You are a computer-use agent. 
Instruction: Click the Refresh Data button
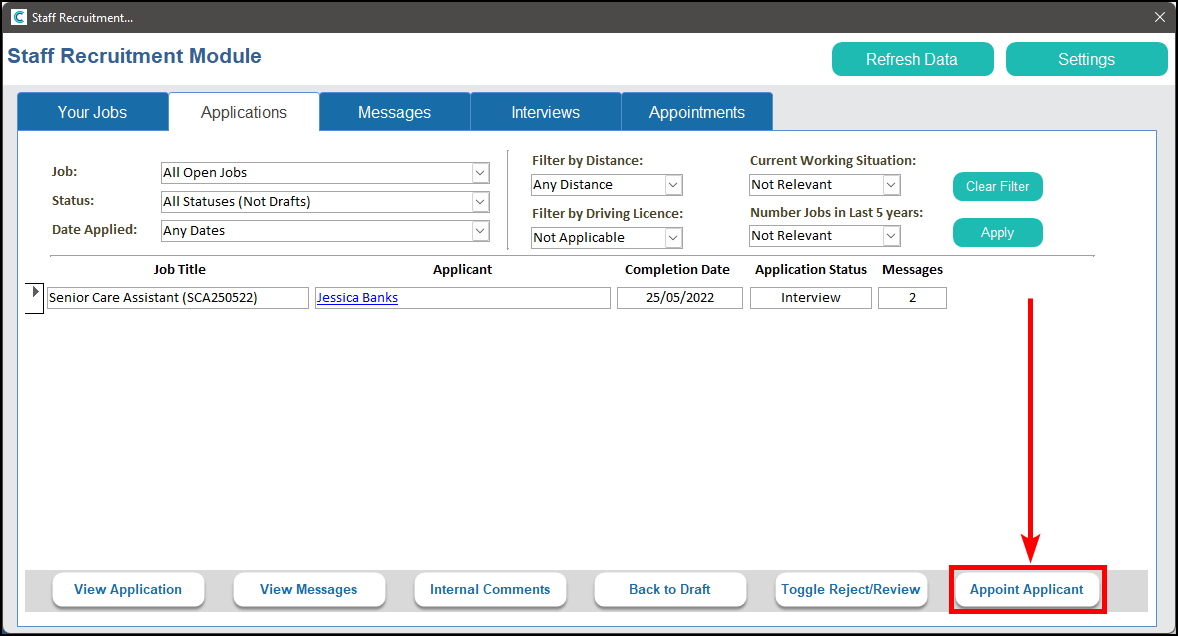pyautogui.click(x=911, y=59)
